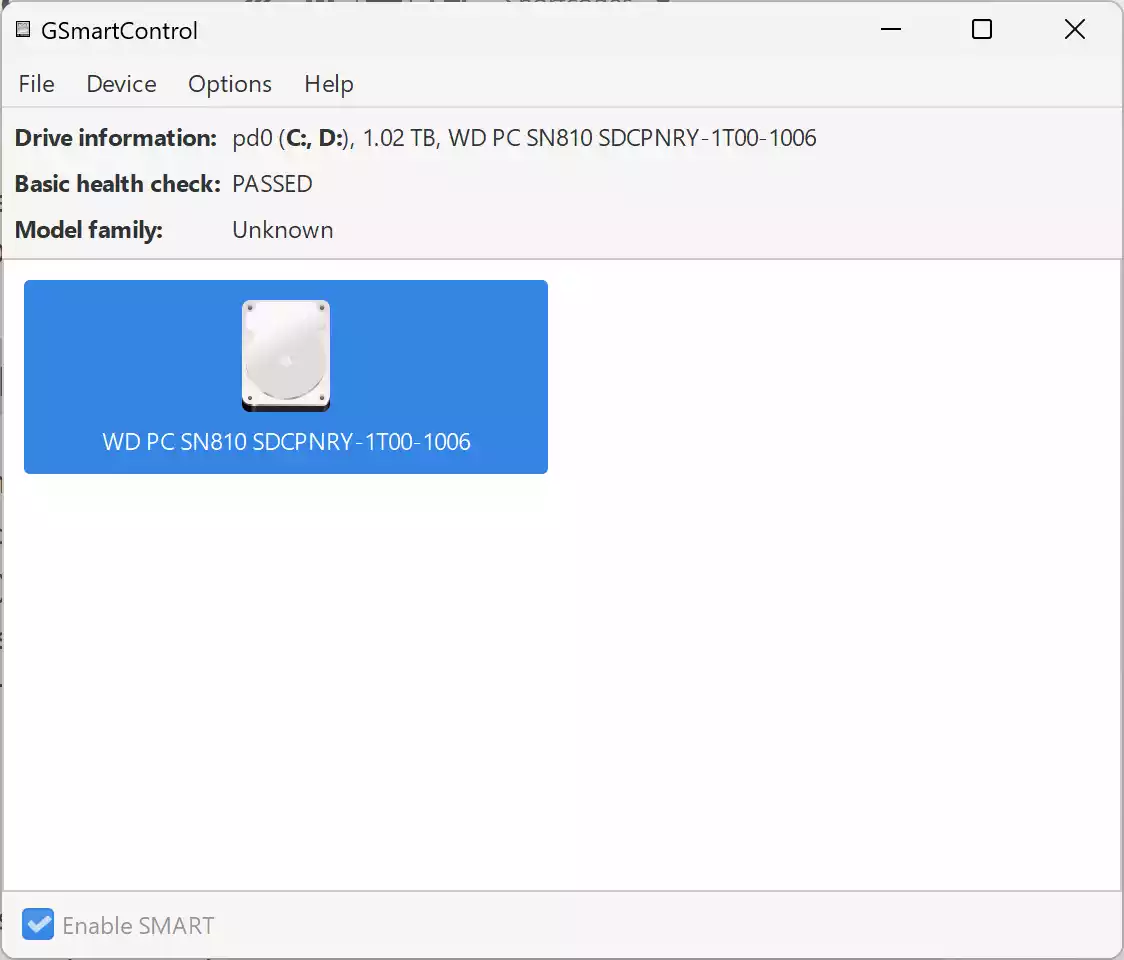Select the WD PC SN810 drive name label
This screenshot has height=960, width=1124.
[286, 442]
